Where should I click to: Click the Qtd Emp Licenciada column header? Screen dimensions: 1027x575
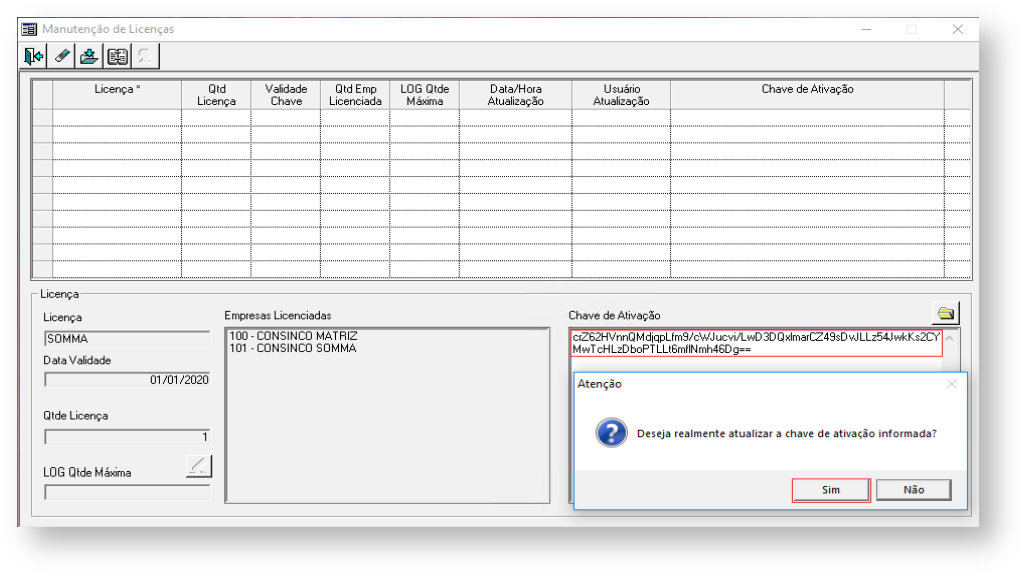coord(355,95)
